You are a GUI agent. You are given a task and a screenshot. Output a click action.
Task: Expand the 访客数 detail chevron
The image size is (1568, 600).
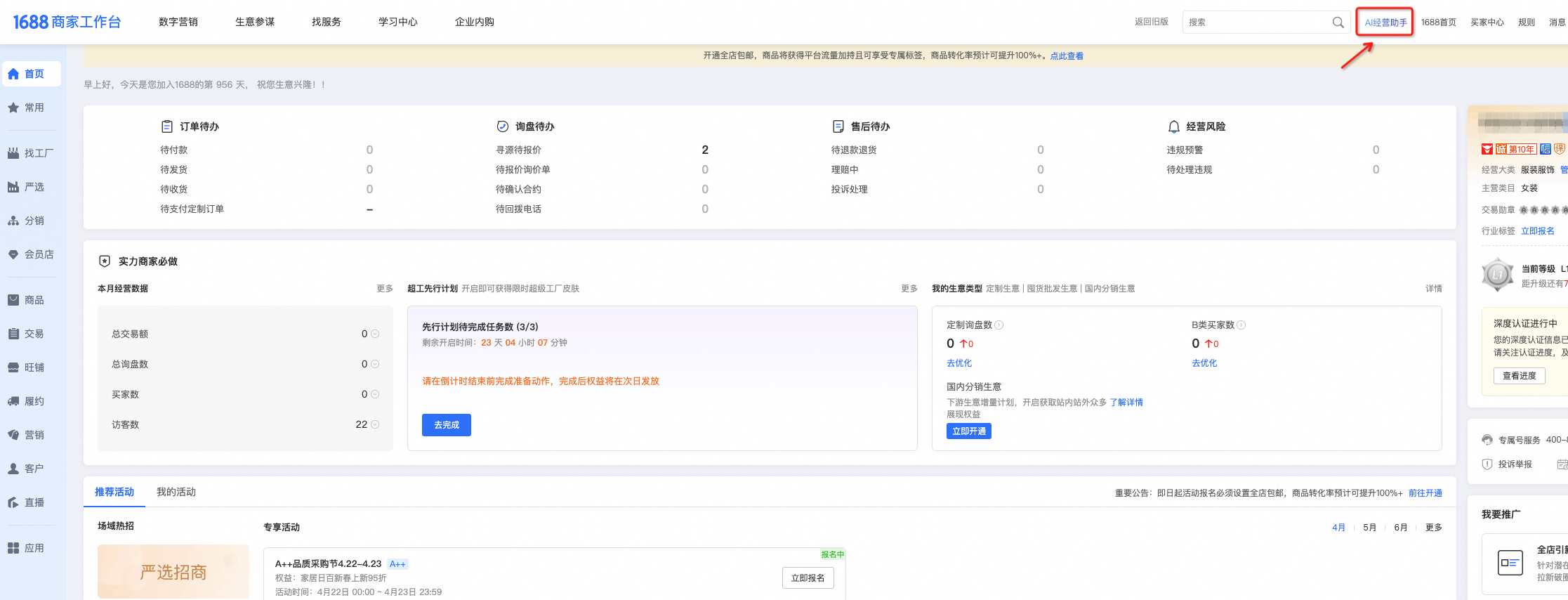[x=375, y=424]
